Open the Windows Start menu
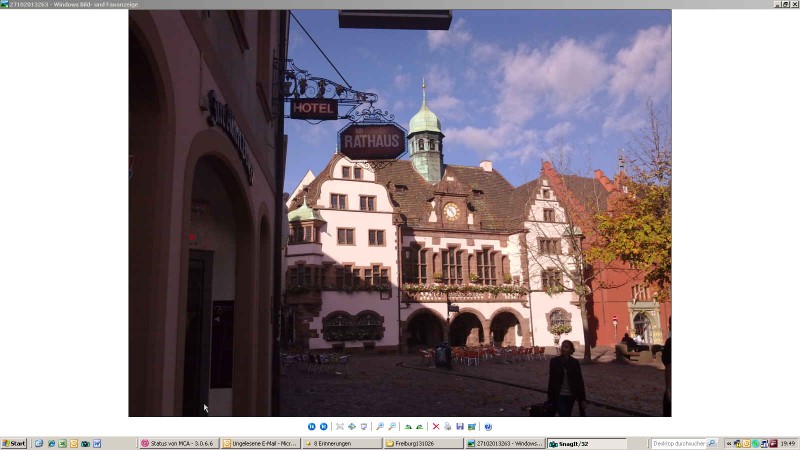This screenshot has width=800, height=450. (14, 443)
